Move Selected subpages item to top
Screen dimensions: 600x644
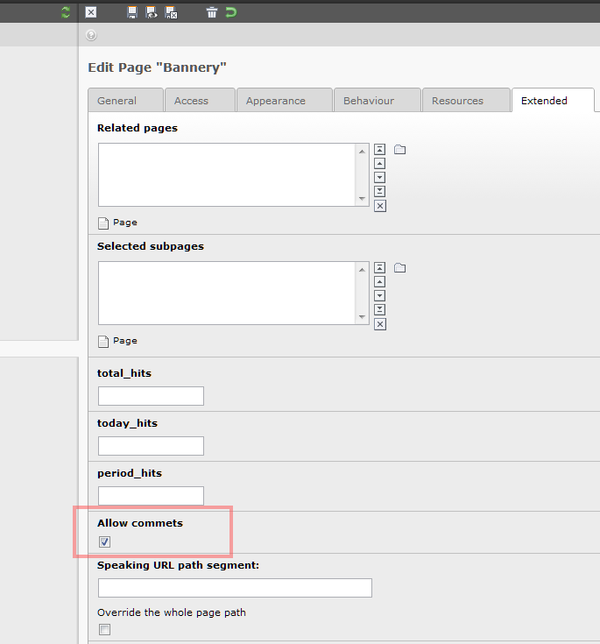380,268
